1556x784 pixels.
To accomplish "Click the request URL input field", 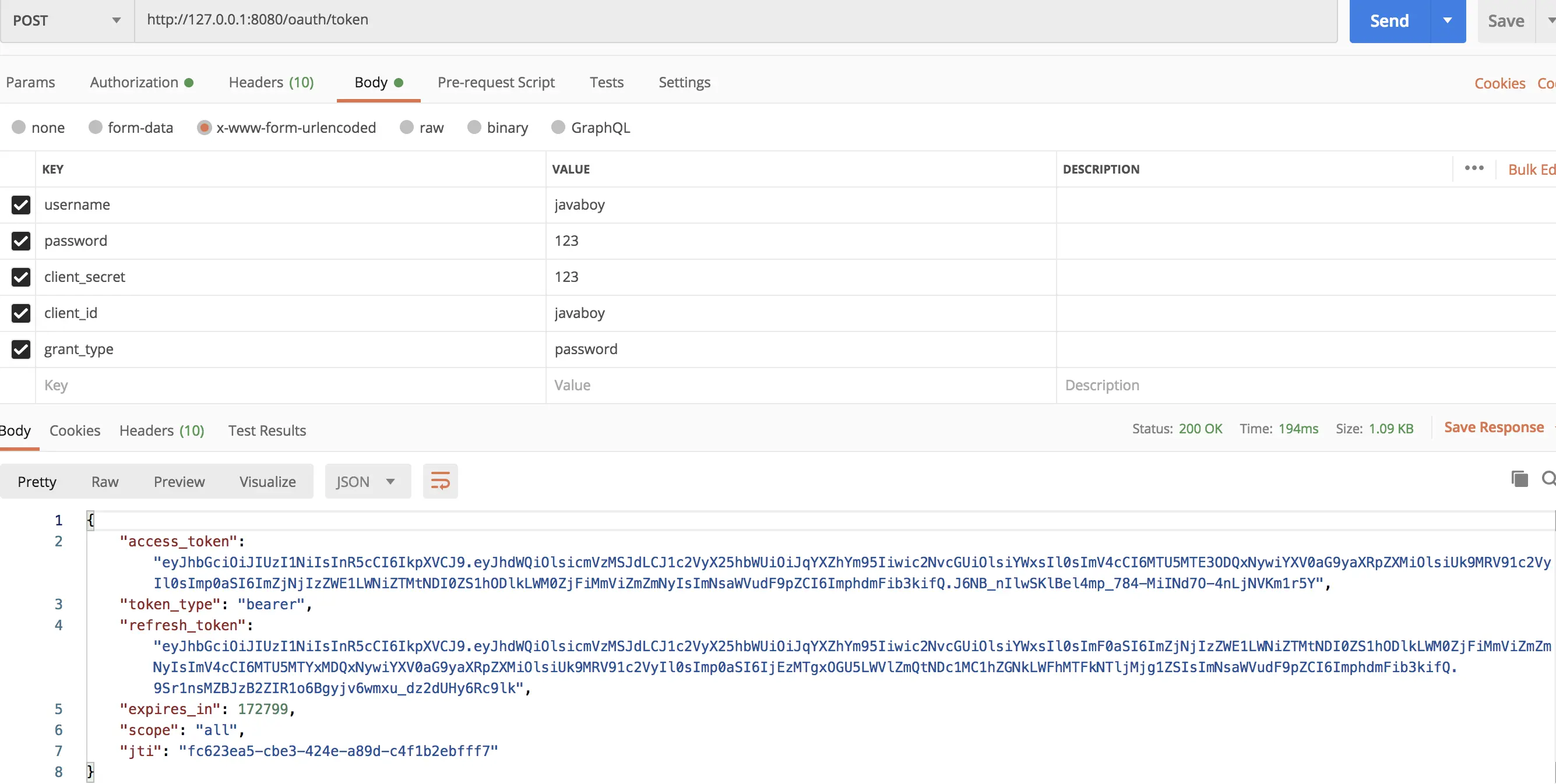I will tap(725, 20).
